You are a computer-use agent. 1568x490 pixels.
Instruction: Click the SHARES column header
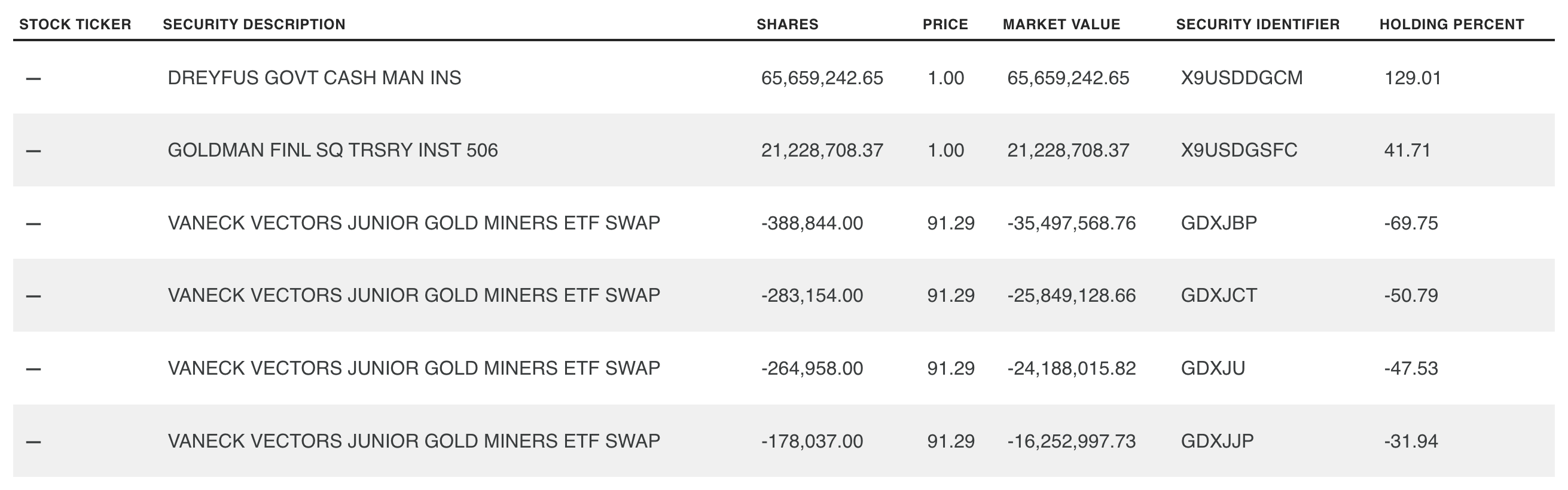coord(787,24)
